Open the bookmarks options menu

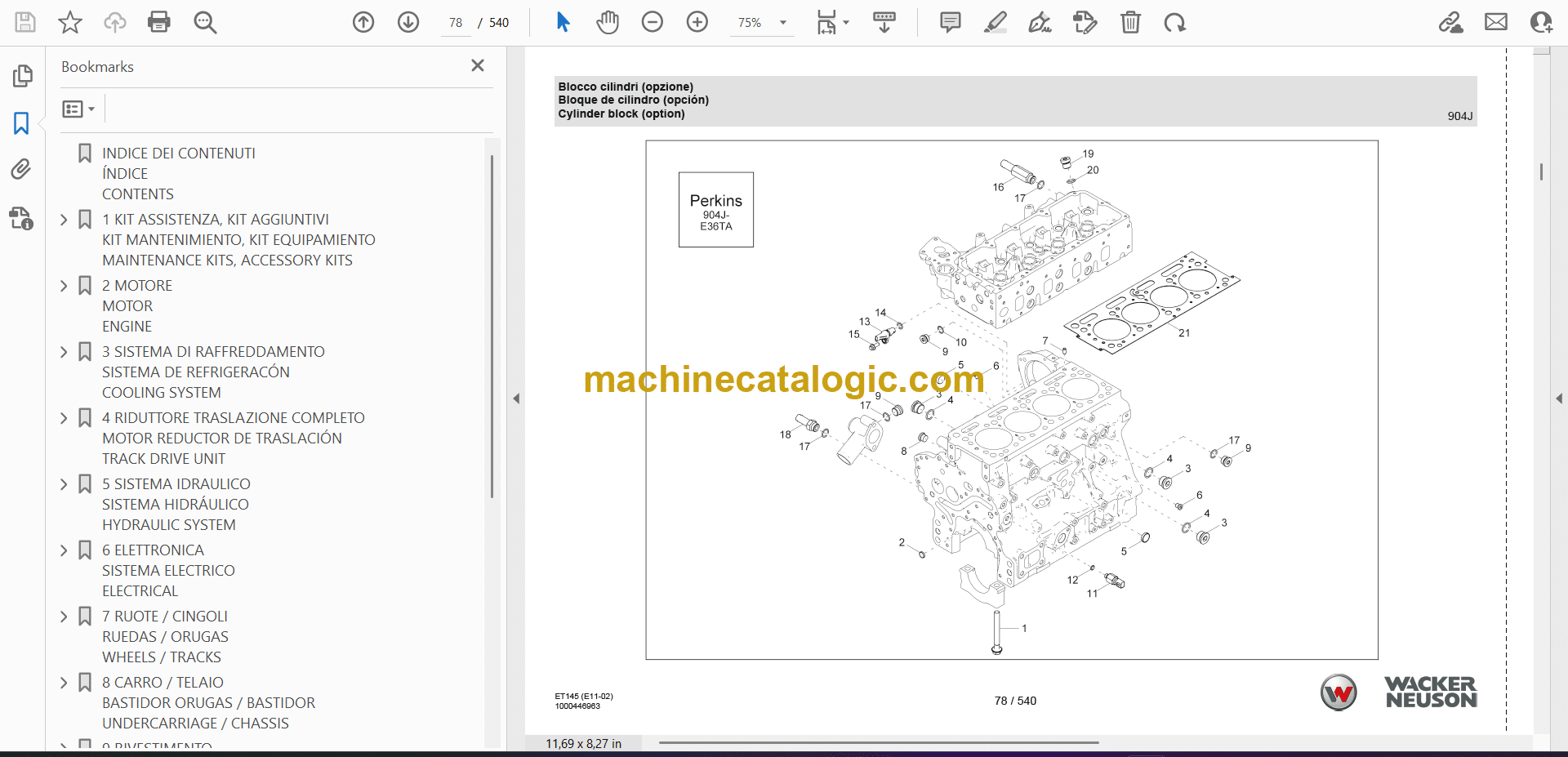78,109
